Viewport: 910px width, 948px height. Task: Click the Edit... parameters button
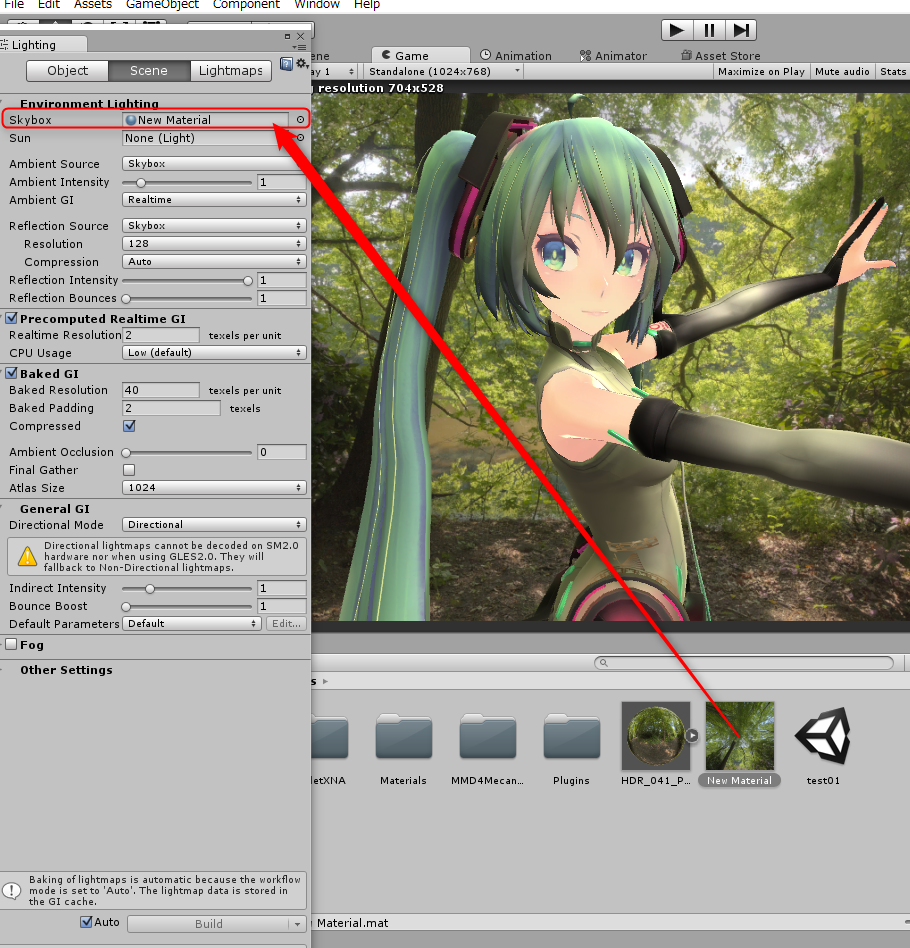286,623
